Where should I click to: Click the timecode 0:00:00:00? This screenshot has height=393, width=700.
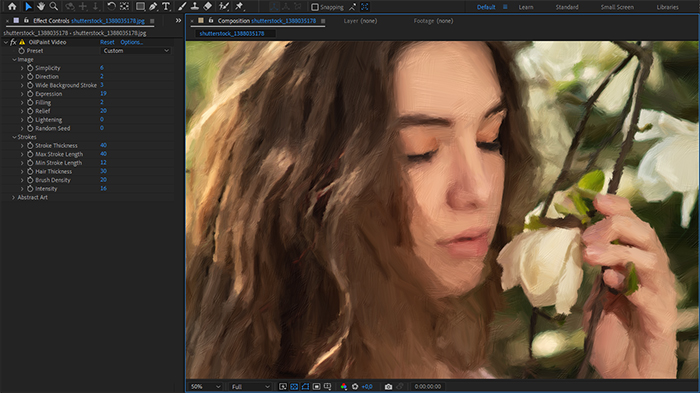[427, 386]
